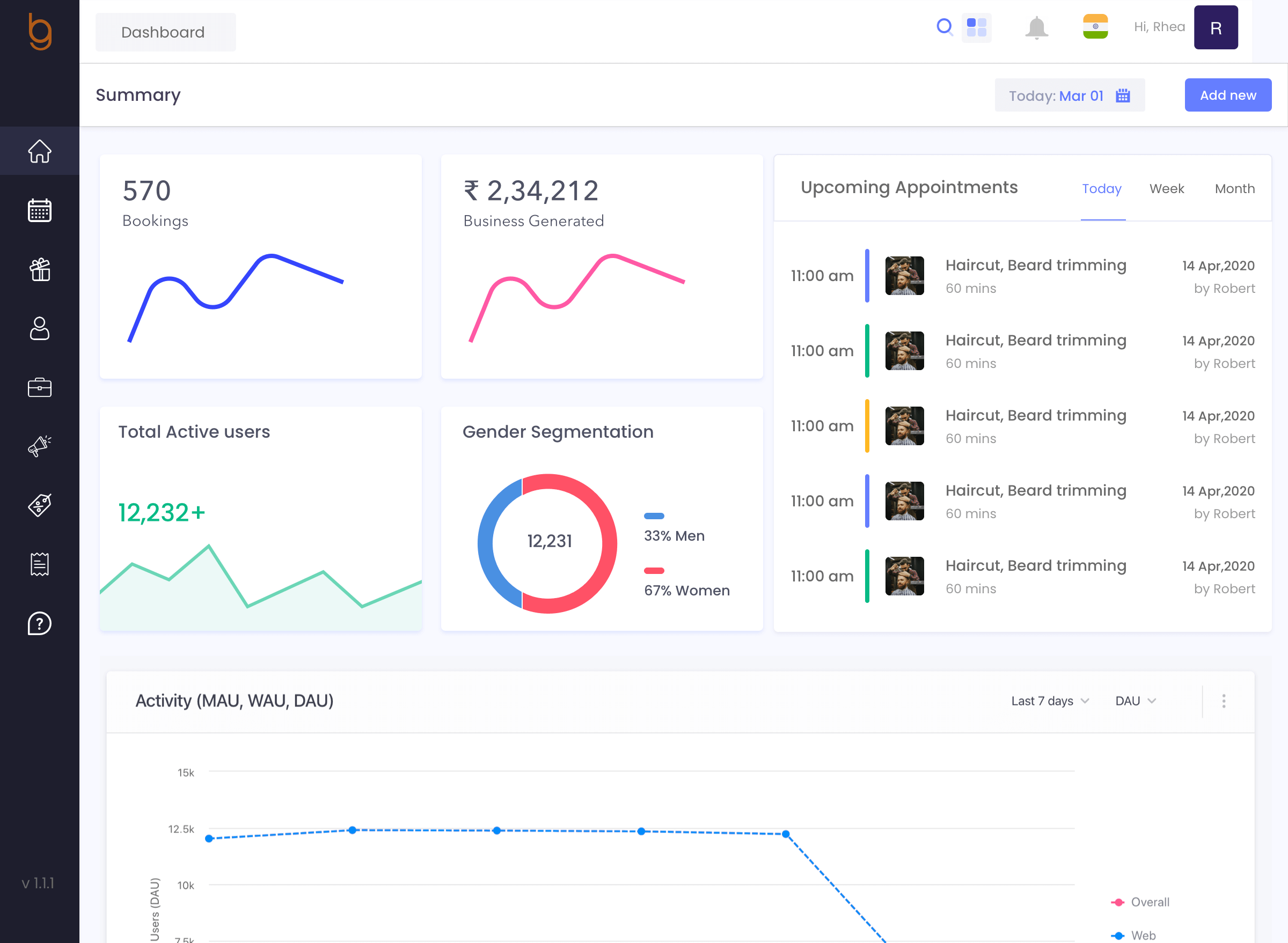1288x943 pixels.
Task: Open the megaphone promotions icon
Action: pyautogui.click(x=39, y=446)
